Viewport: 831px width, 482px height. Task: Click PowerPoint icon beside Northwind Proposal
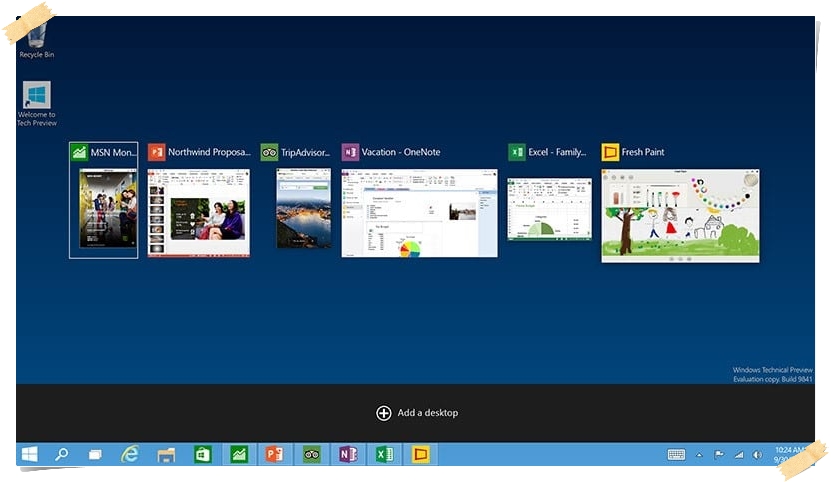coord(156,152)
